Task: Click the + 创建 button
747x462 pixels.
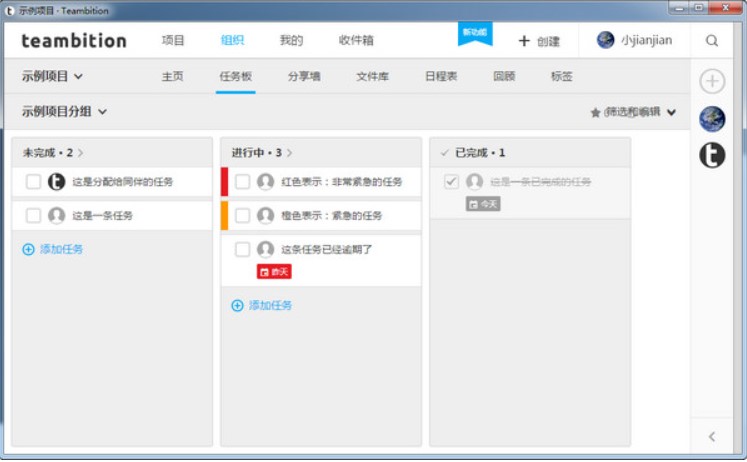Action: tap(539, 41)
